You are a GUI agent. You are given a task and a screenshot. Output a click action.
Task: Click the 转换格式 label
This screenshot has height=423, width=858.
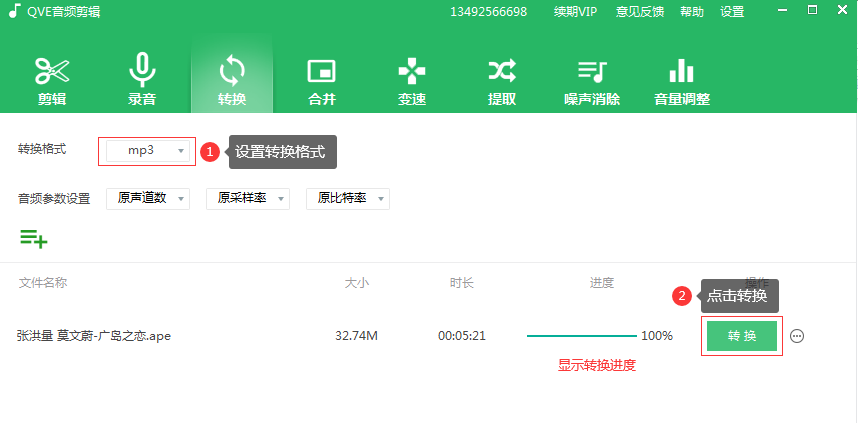[42, 149]
